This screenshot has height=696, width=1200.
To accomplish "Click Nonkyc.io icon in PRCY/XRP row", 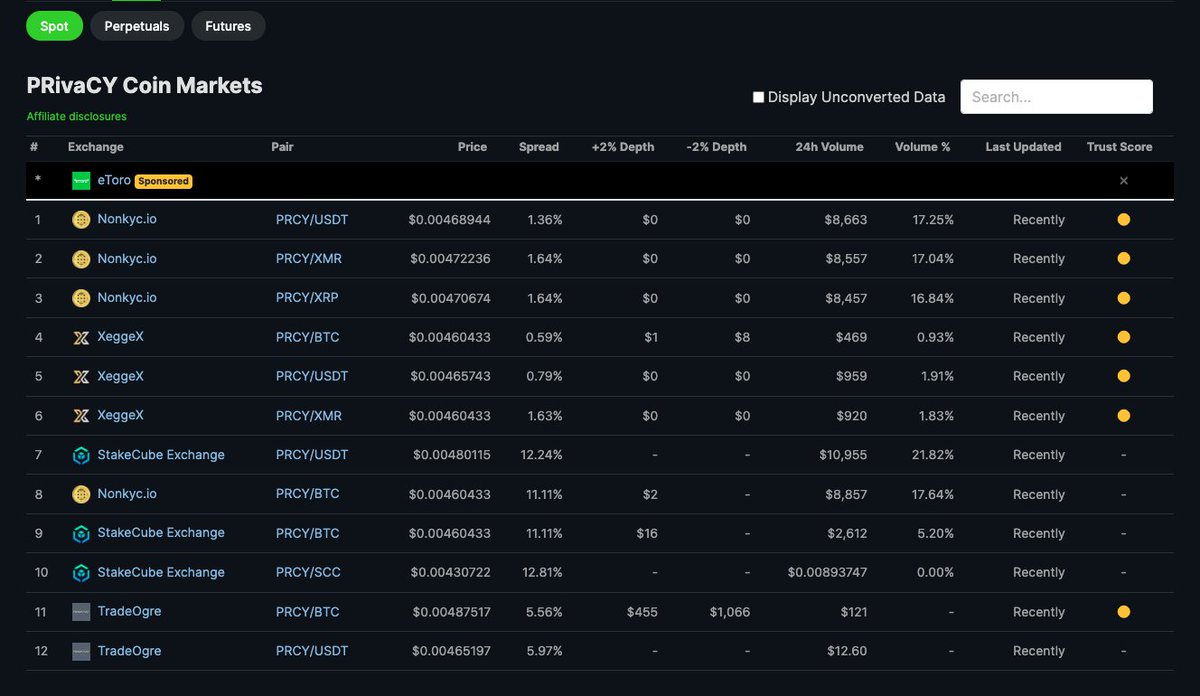I will tap(81, 298).
